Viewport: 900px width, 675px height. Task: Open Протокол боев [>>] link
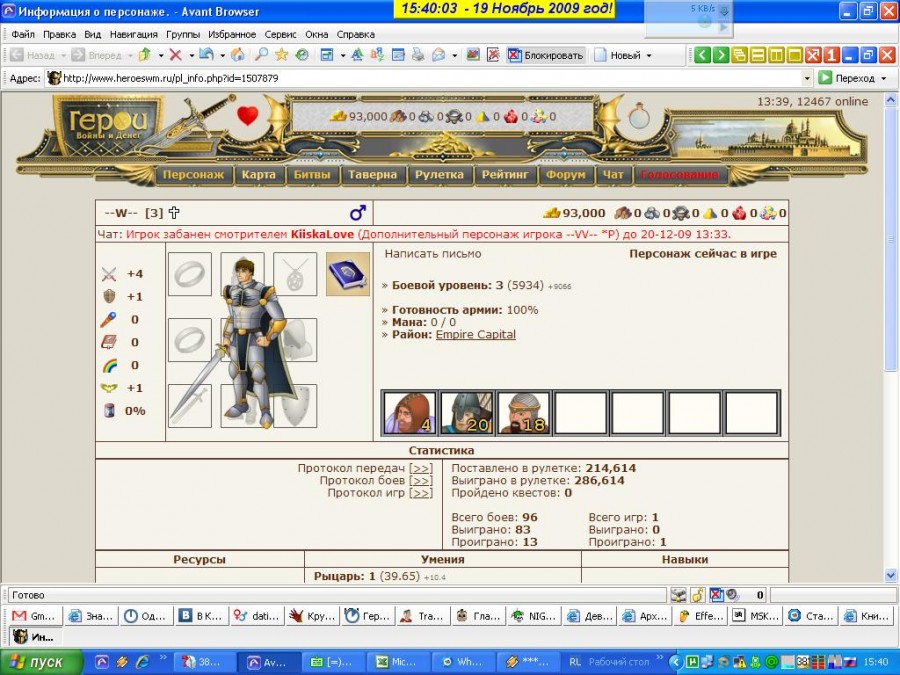point(421,481)
